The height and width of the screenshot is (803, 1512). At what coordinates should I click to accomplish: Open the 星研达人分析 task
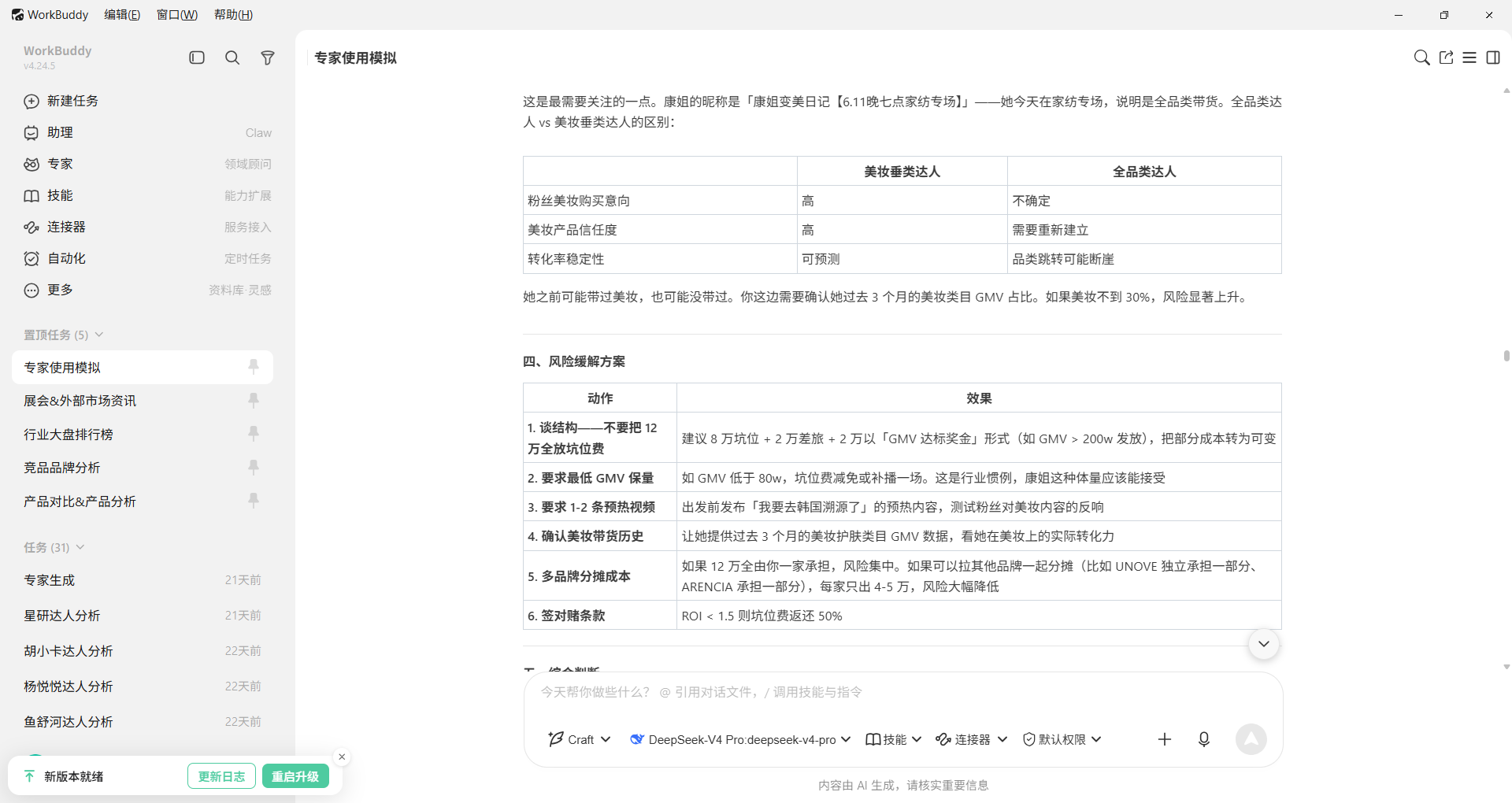tap(143, 616)
